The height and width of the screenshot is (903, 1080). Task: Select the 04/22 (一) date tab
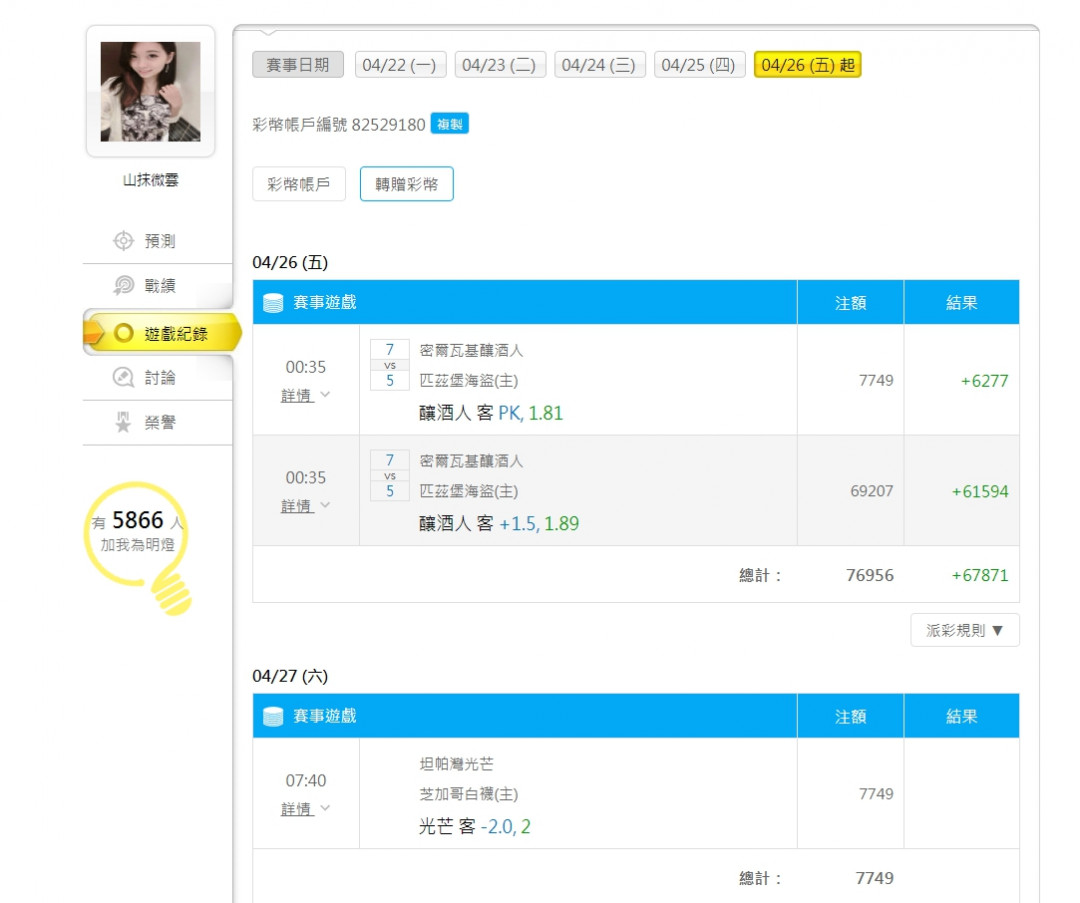400,65
